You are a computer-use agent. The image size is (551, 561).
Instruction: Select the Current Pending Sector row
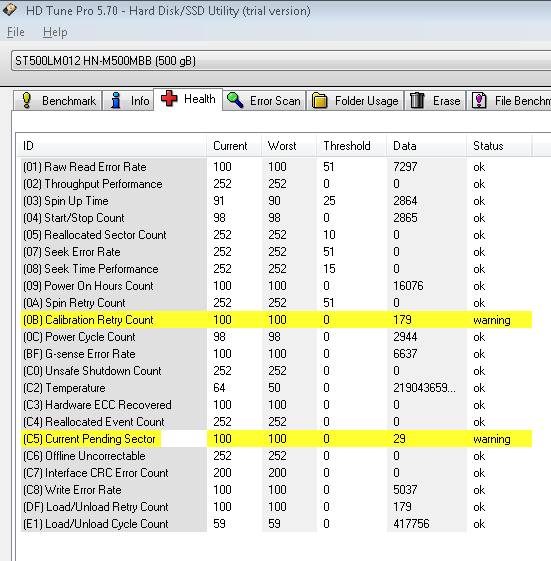(276, 439)
